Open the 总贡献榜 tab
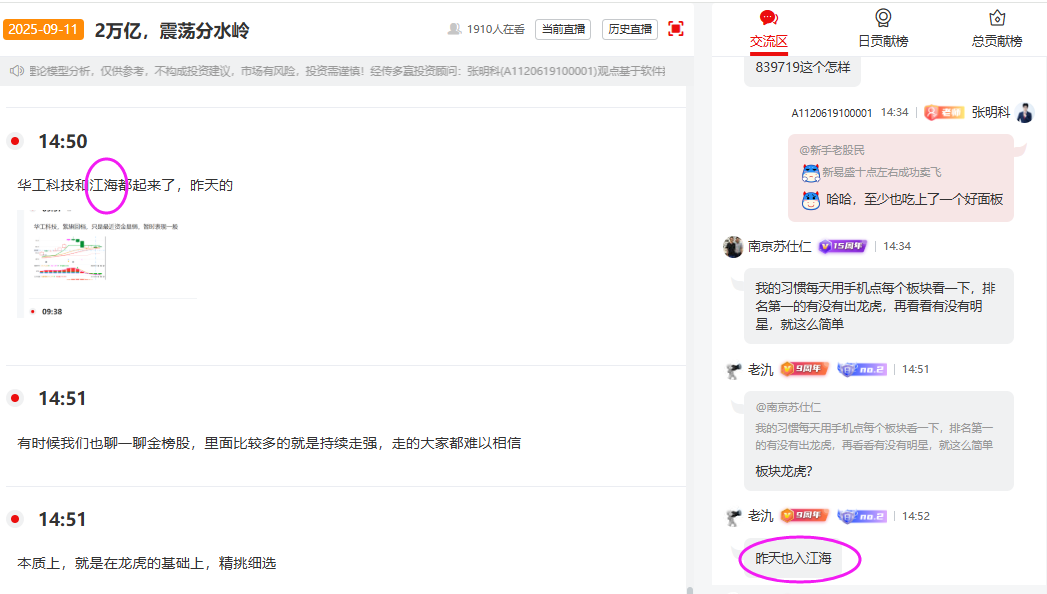Image resolution: width=1047 pixels, height=594 pixels. click(996, 41)
